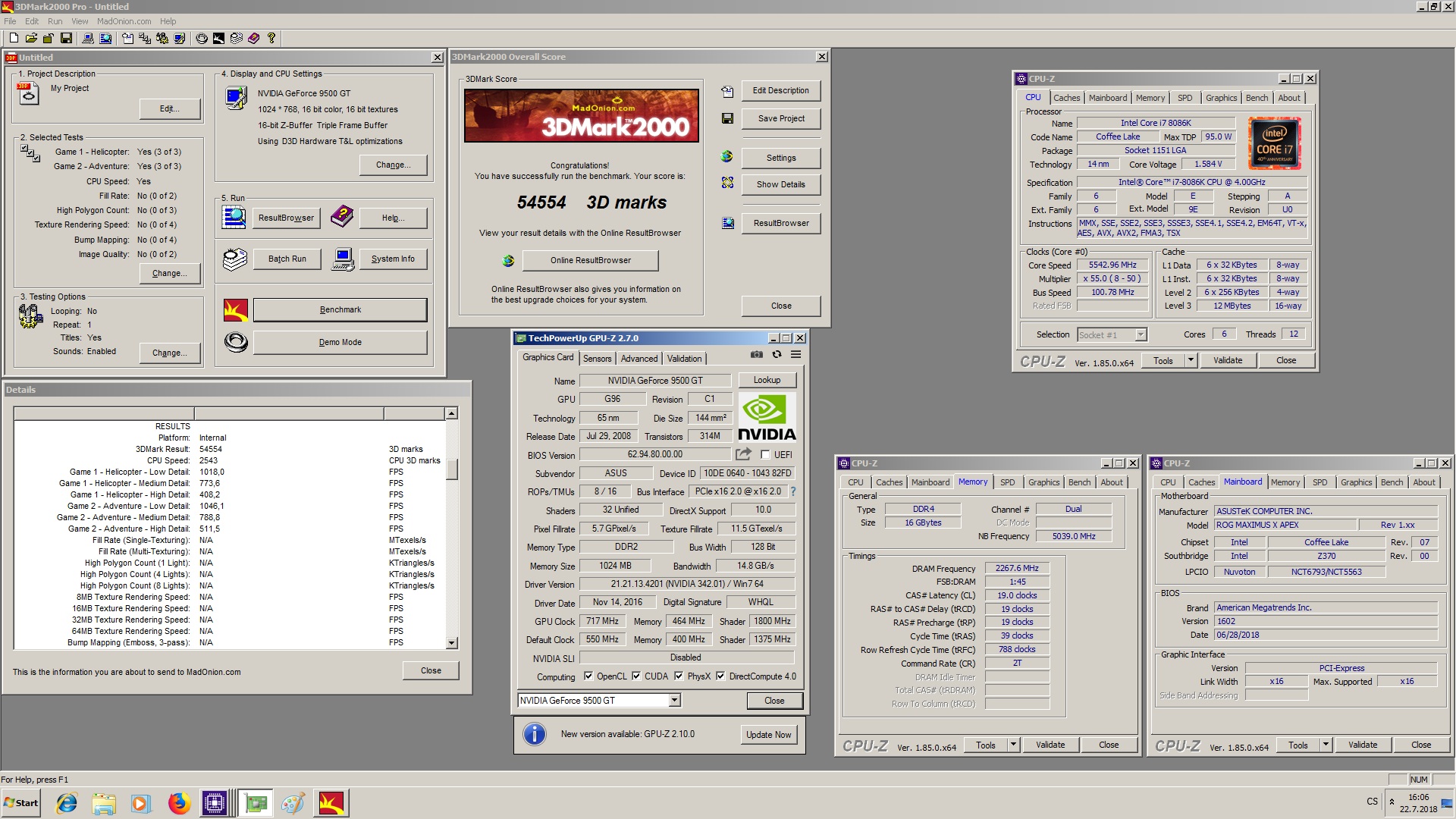The height and width of the screenshot is (819, 1456).
Task: Click the Save floppy disk toolbar icon
Action: tap(66, 38)
